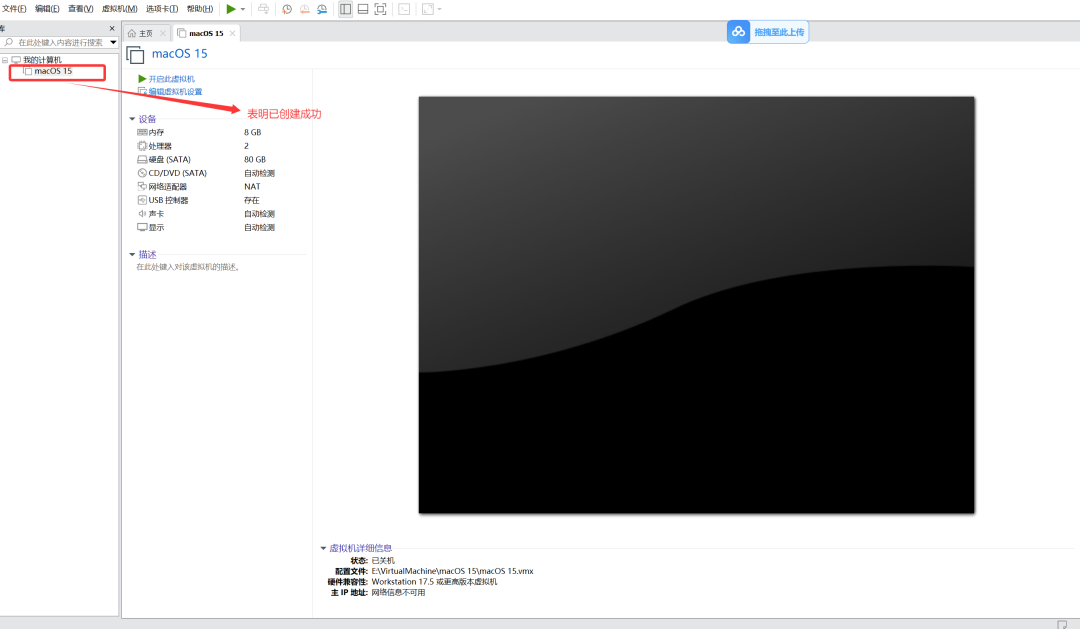Image resolution: width=1080 pixels, height=629 pixels.
Task: Click the 存在 USB controller value
Action: click(x=251, y=200)
